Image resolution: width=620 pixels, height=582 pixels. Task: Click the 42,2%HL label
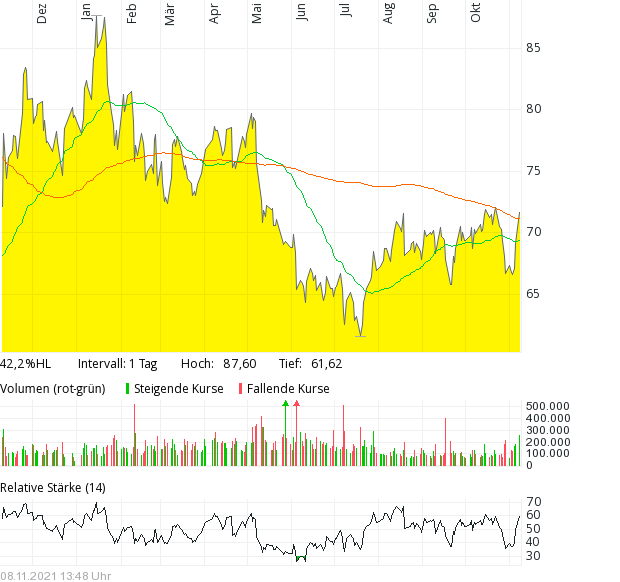pyautogui.click(x=25, y=363)
